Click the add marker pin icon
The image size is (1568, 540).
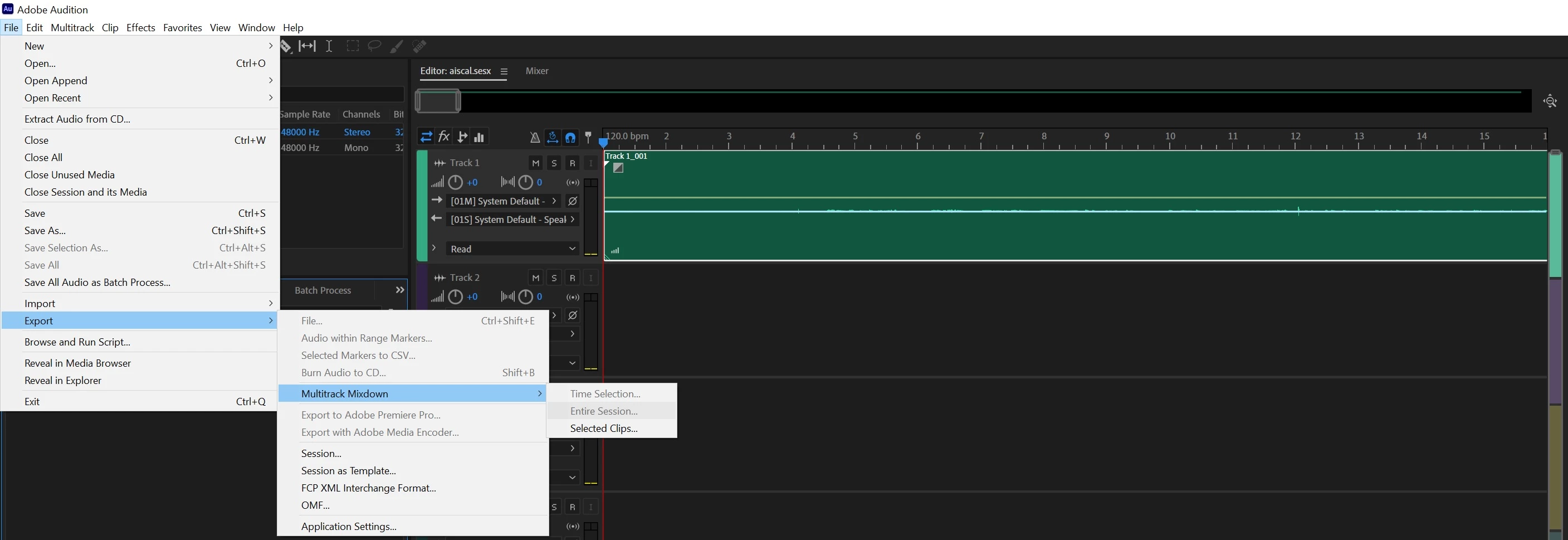click(x=588, y=137)
